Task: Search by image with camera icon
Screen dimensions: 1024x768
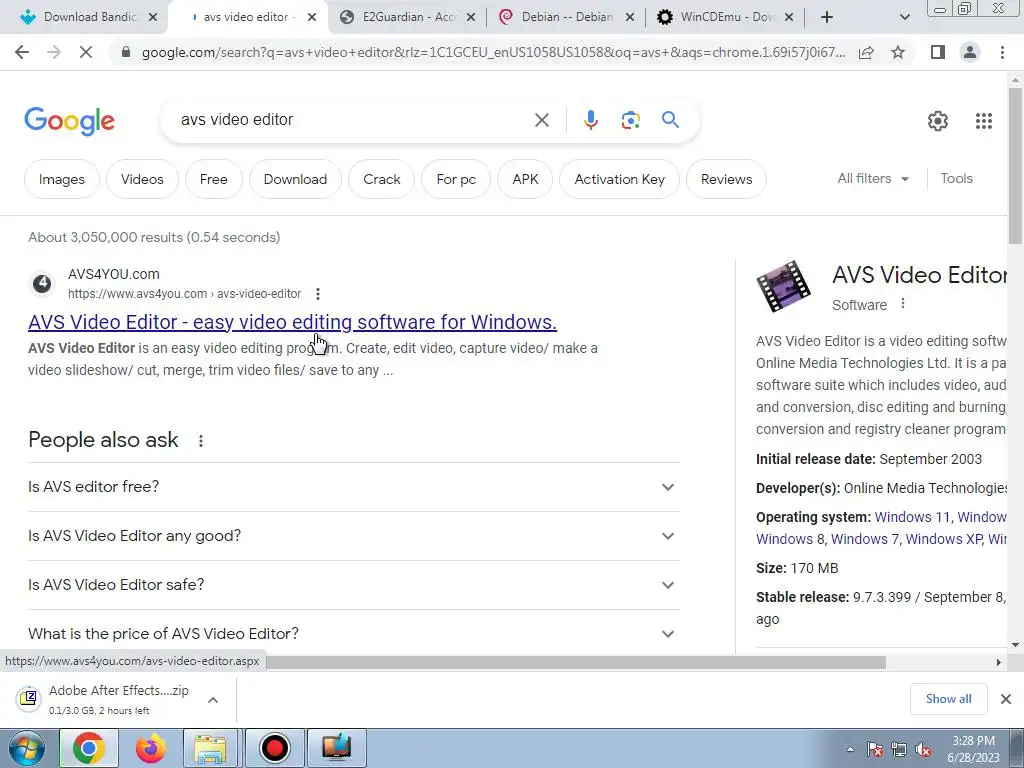Action: point(630,120)
